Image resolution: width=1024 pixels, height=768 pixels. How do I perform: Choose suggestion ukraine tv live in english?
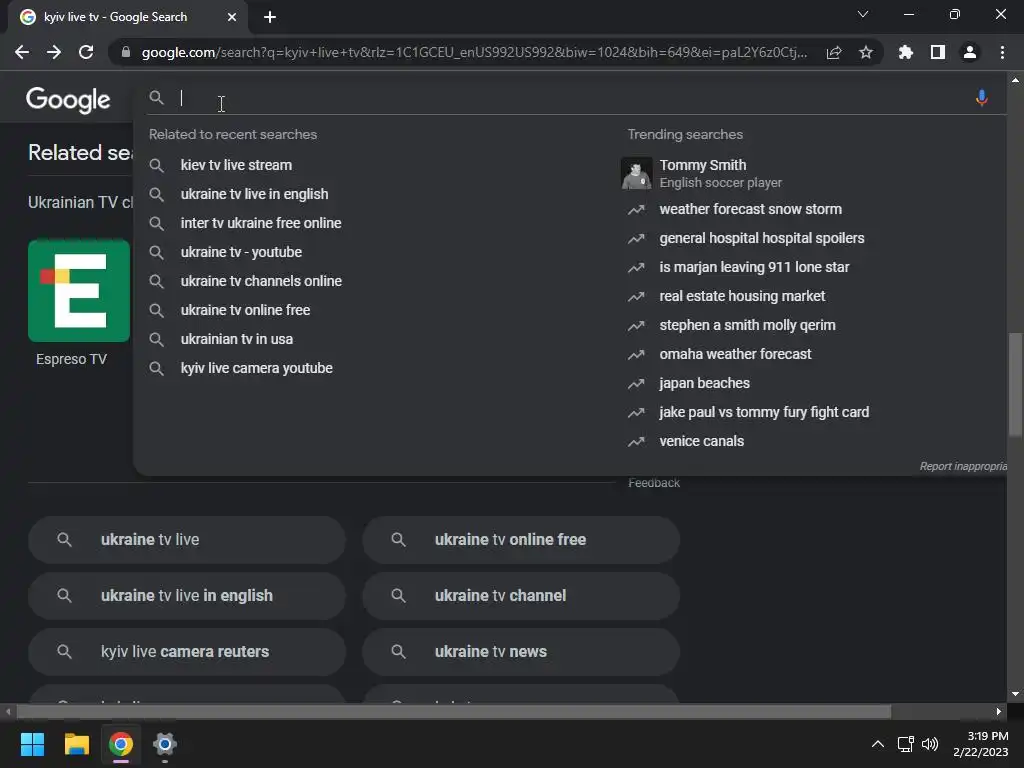(x=254, y=194)
